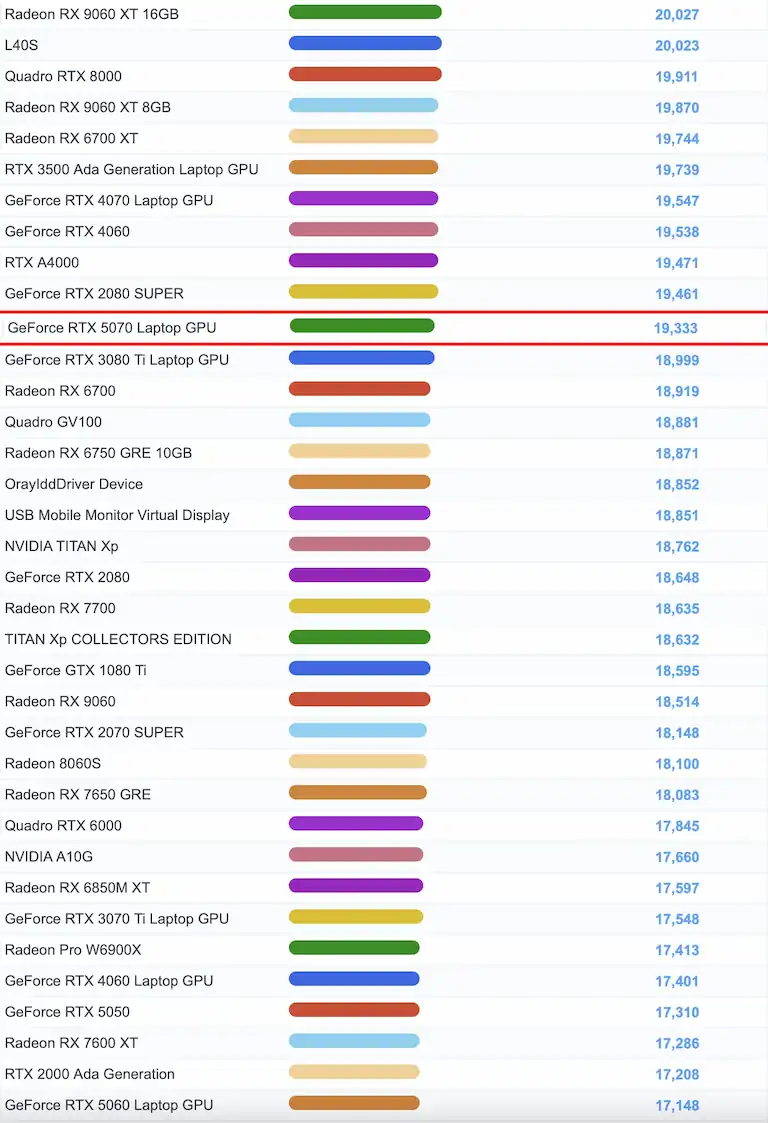Open RTX 3500 Ada Generation Laptop GPU

click(131, 170)
